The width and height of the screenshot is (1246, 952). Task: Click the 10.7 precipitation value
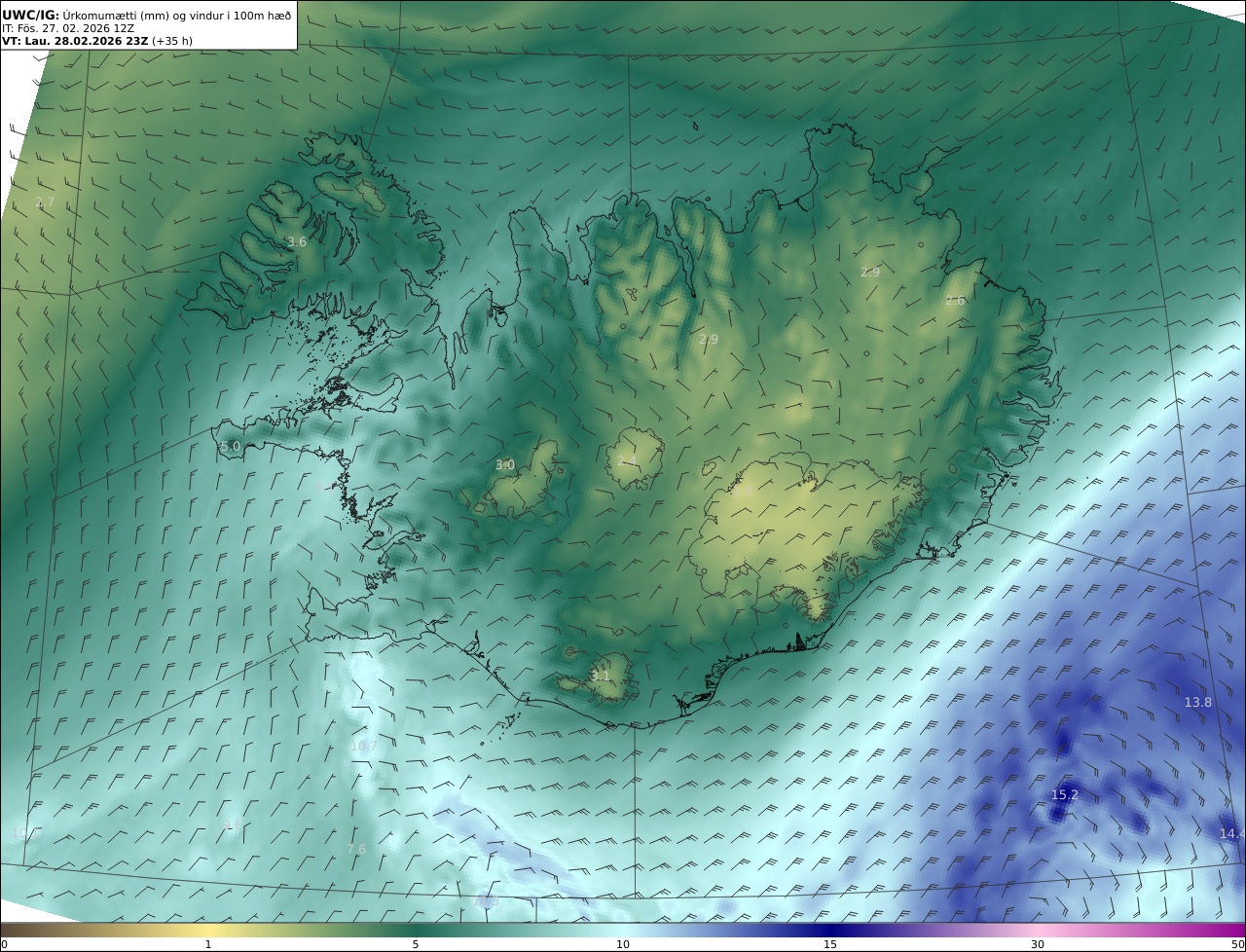click(x=363, y=747)
